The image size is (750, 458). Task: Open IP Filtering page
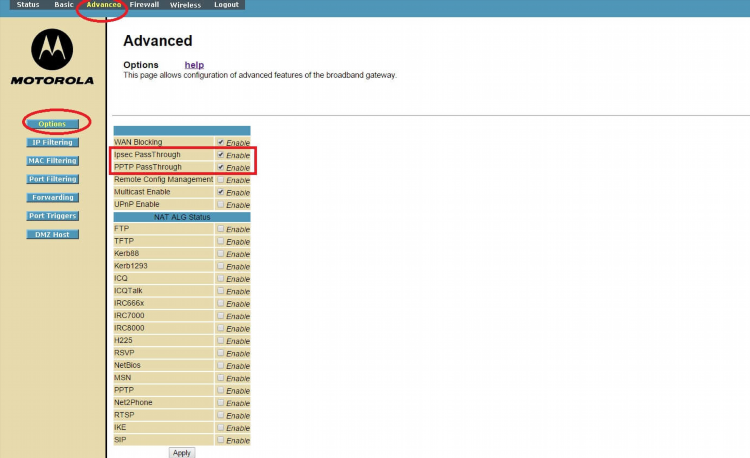[52, 142]
